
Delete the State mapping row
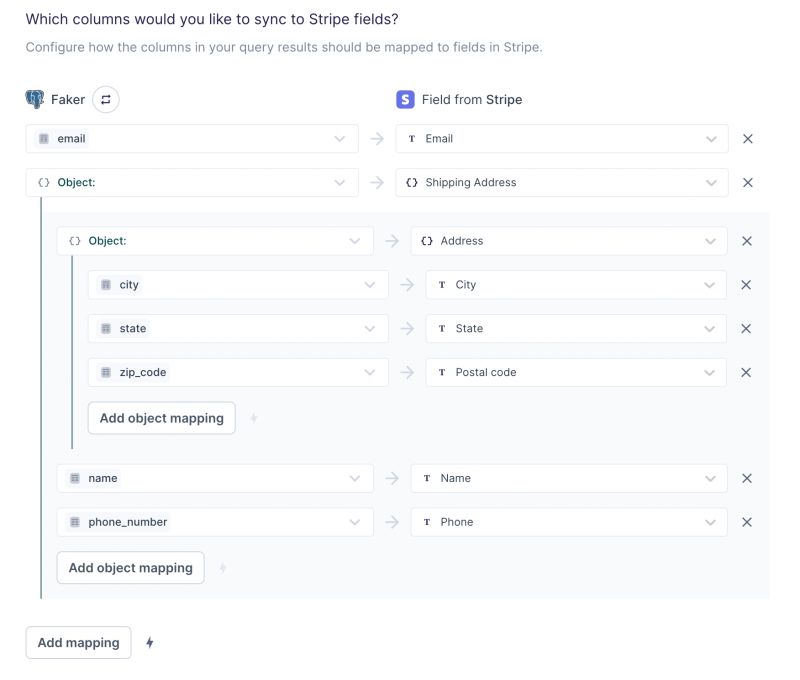[x=745, y=329]
